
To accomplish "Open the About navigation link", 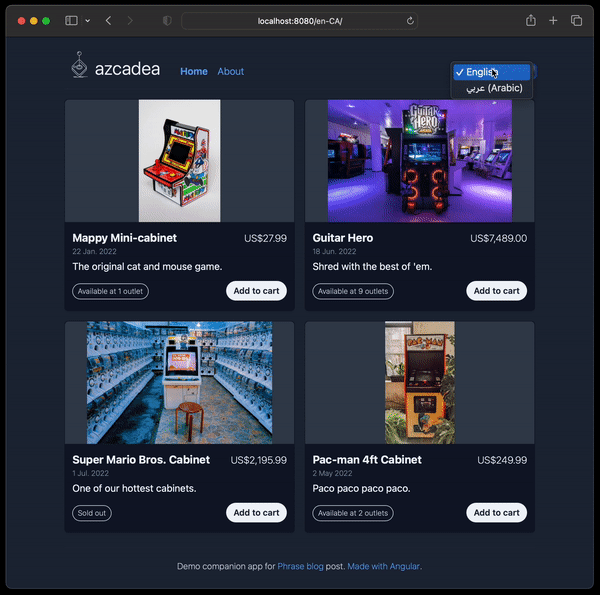I will 230,71.
